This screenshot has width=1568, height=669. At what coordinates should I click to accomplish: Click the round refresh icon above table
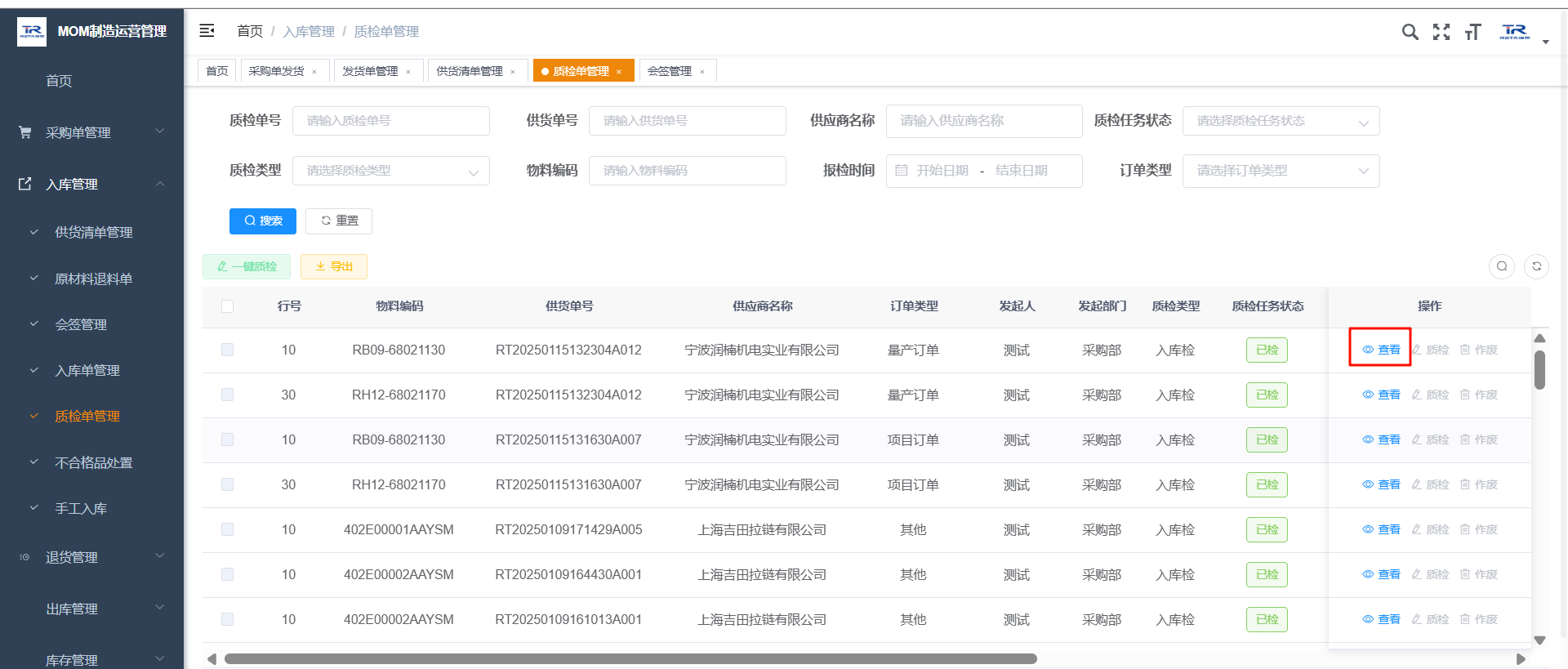(x=1536, y=266)
